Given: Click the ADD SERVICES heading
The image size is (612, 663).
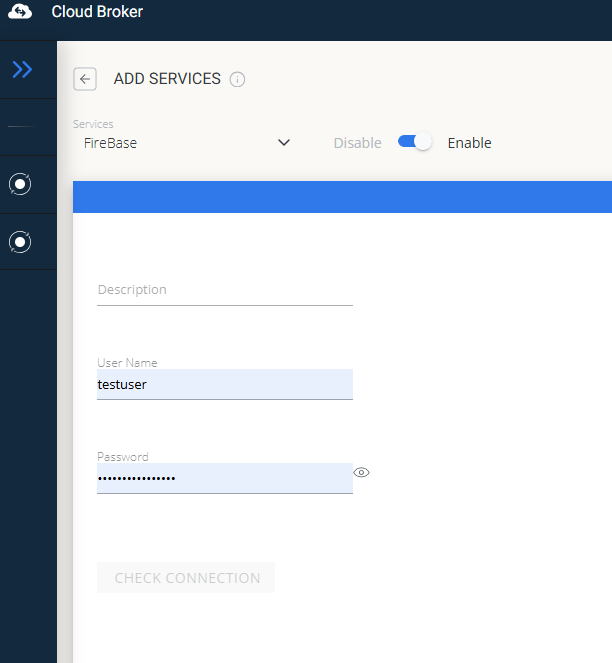Looking at the screenshot, I should coord(167,79).
